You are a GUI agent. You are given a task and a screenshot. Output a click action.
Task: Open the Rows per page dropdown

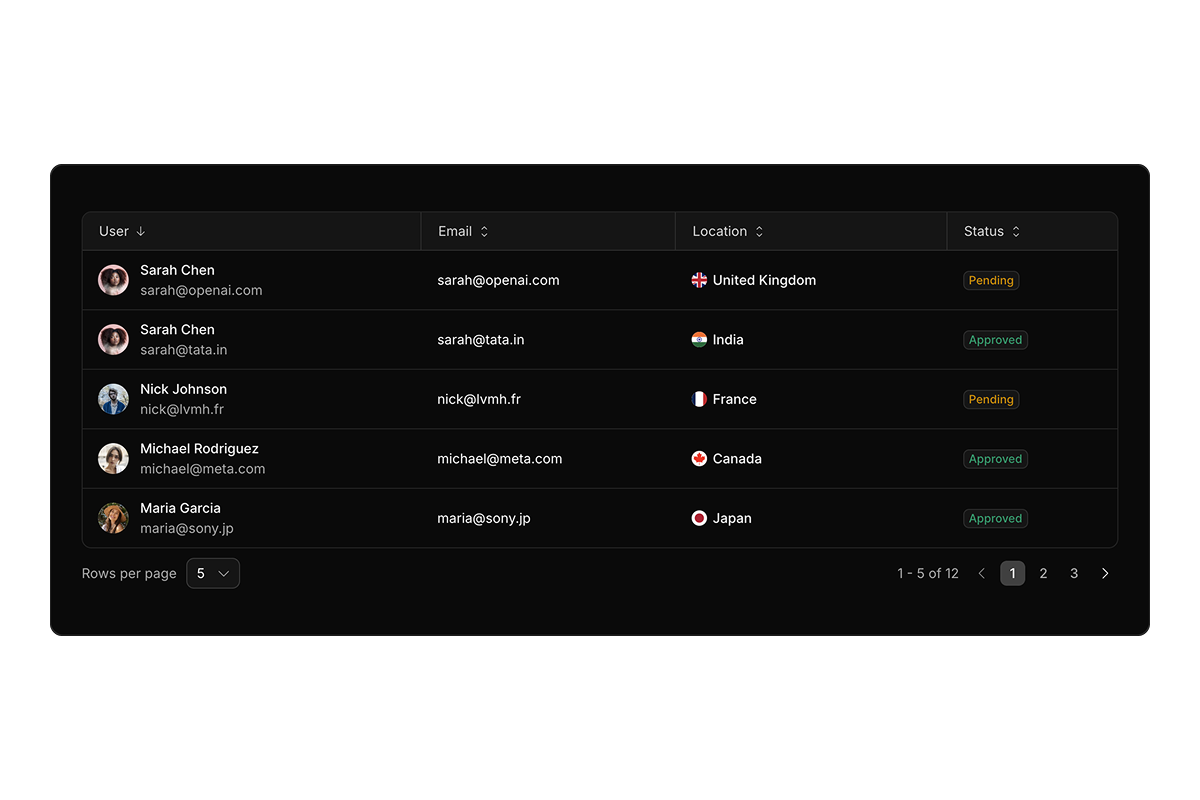(x=213, y=573)
